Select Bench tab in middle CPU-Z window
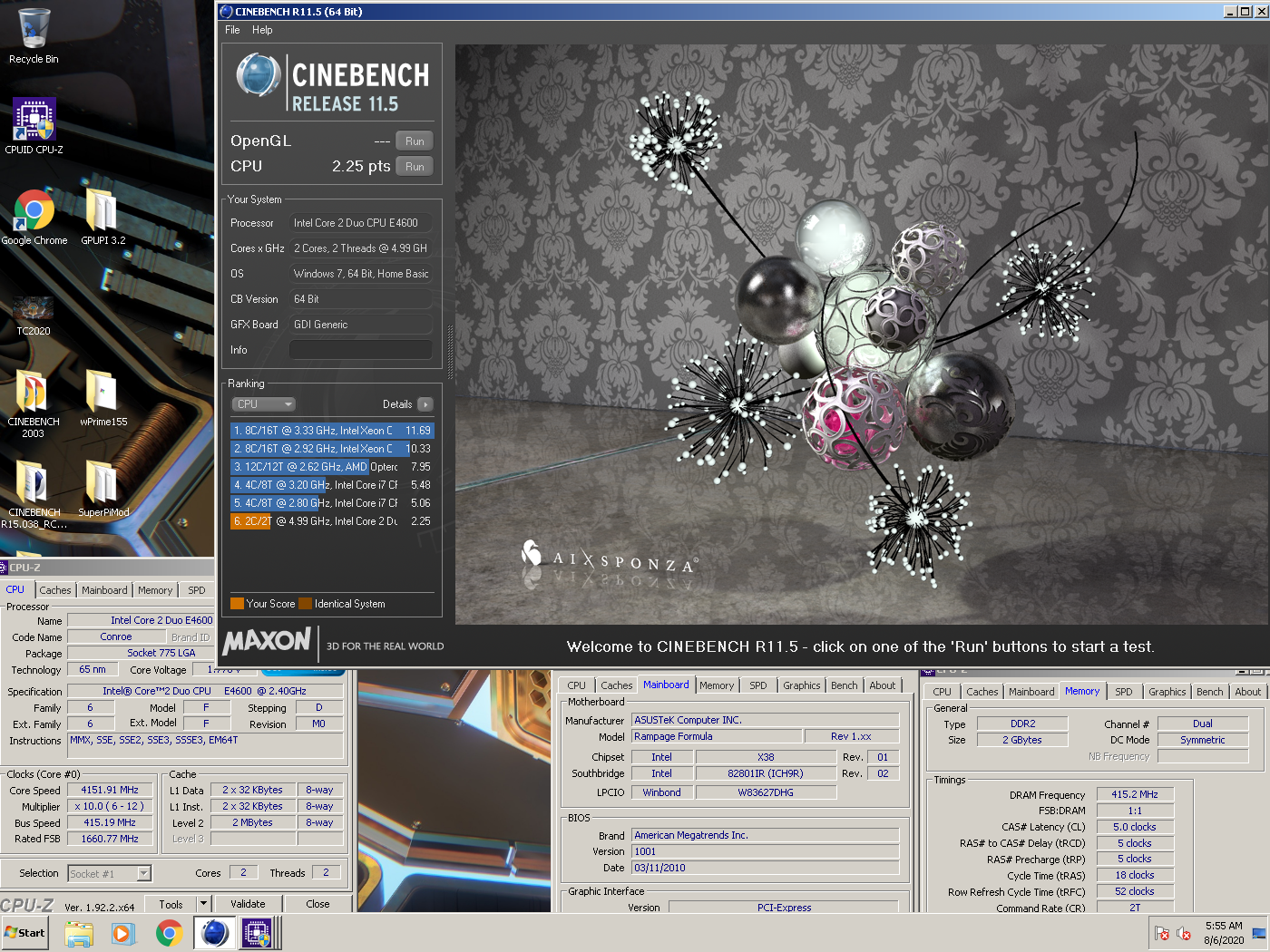 click(845, 685)
